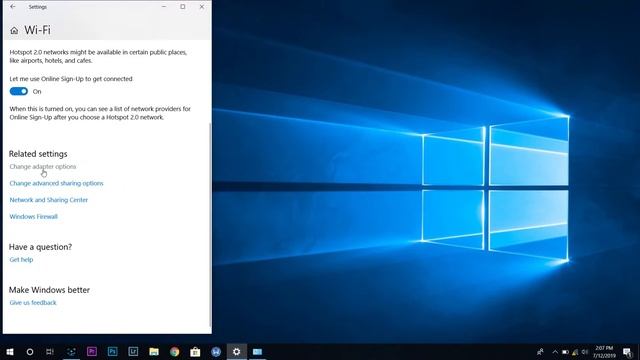The height and width of the screenshot is (360, 640).
Task: Click the battery icon in system tray
Action: pyautogui.click(x=565, y=352)
